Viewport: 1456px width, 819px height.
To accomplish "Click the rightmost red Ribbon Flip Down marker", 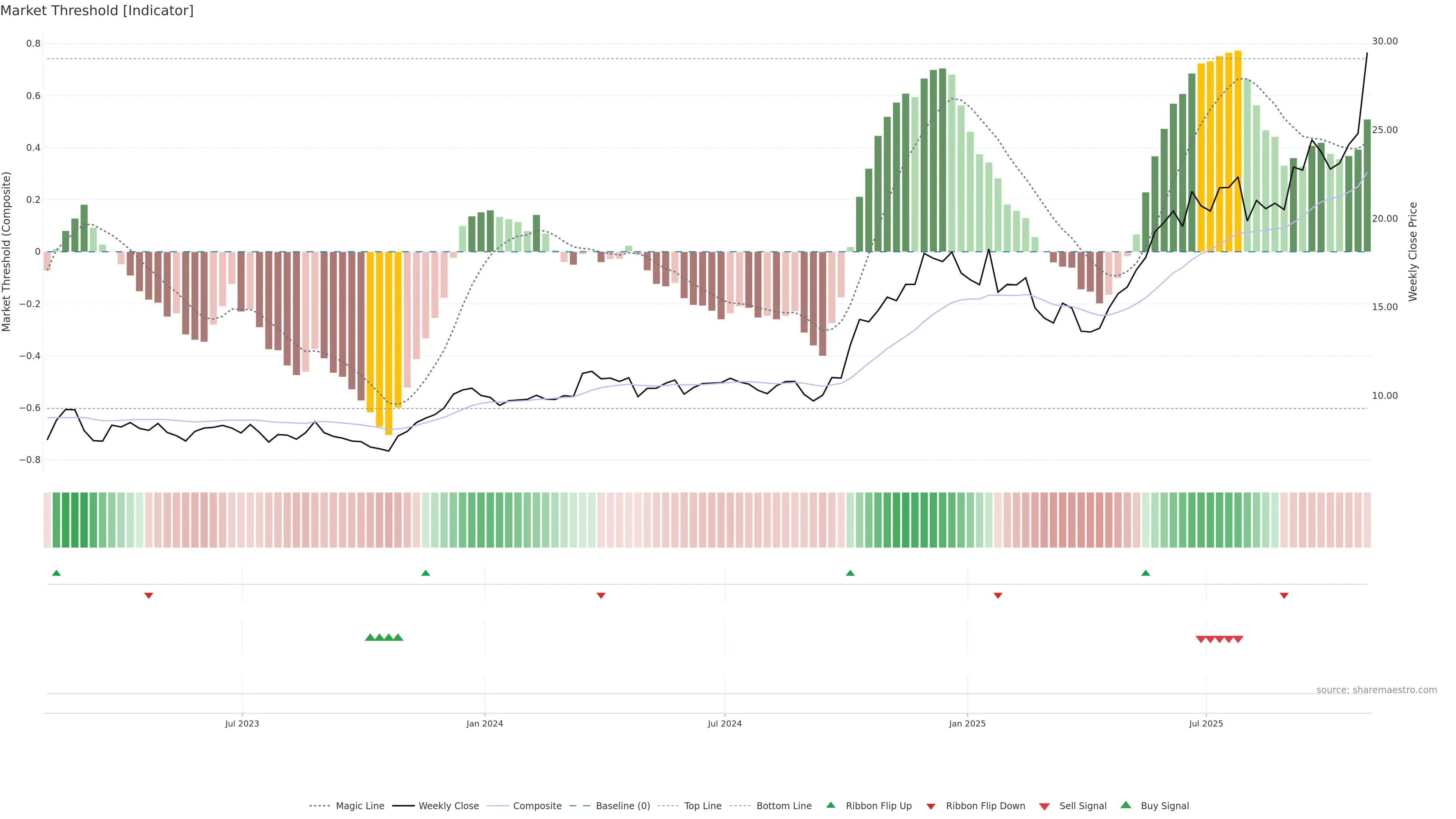I will tap(1283, 595).
